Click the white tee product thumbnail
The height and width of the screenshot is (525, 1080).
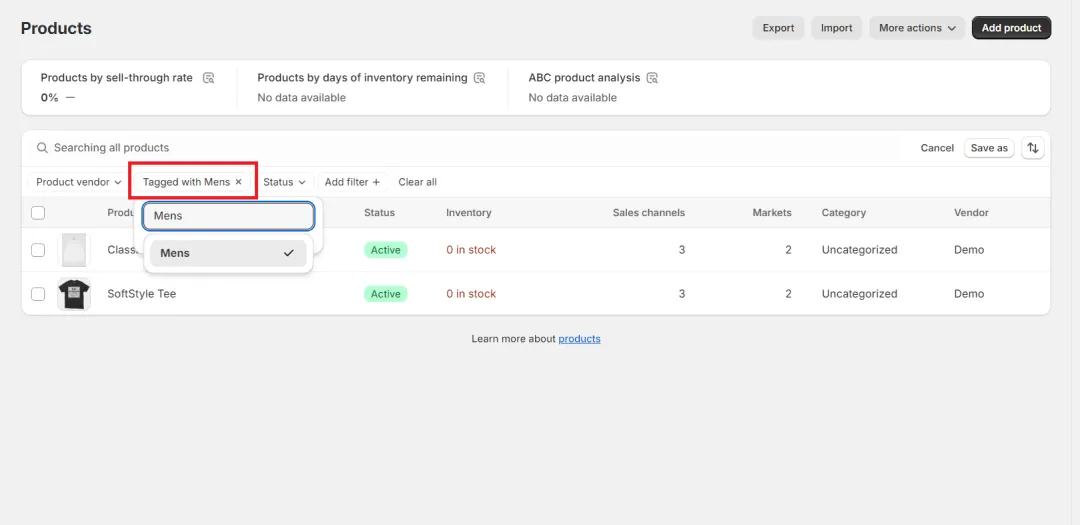(74, 250)
